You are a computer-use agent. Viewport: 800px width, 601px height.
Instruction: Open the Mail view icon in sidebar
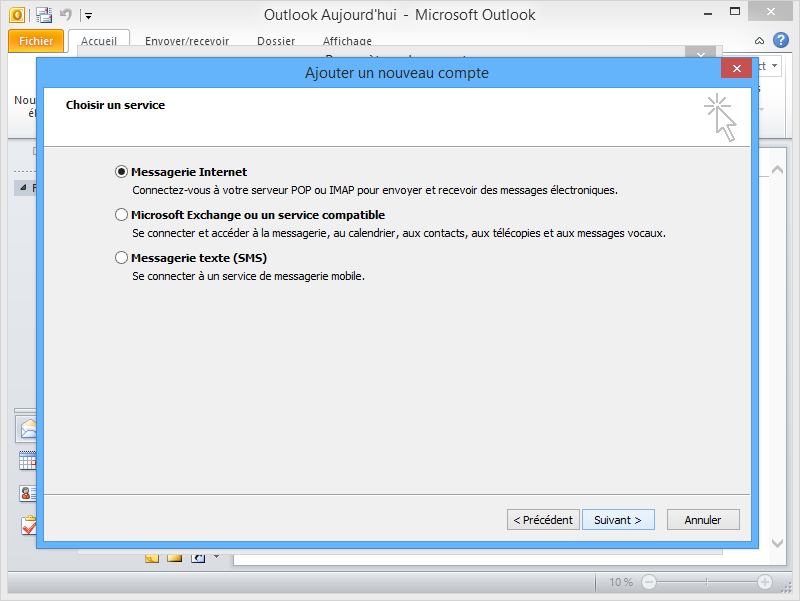tap(27, 430)
